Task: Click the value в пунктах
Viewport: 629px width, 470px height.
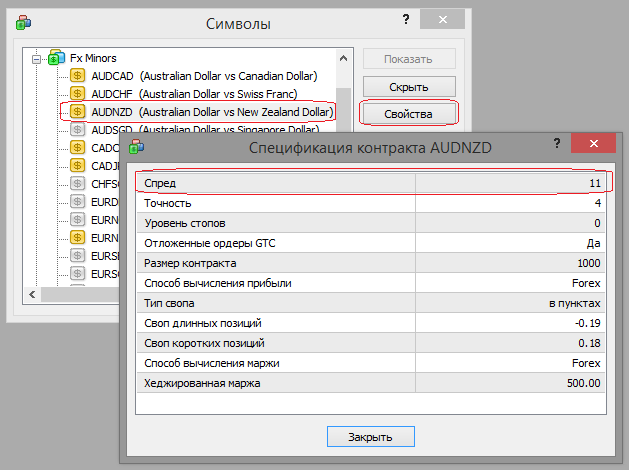Action: (x=574, y=304)
